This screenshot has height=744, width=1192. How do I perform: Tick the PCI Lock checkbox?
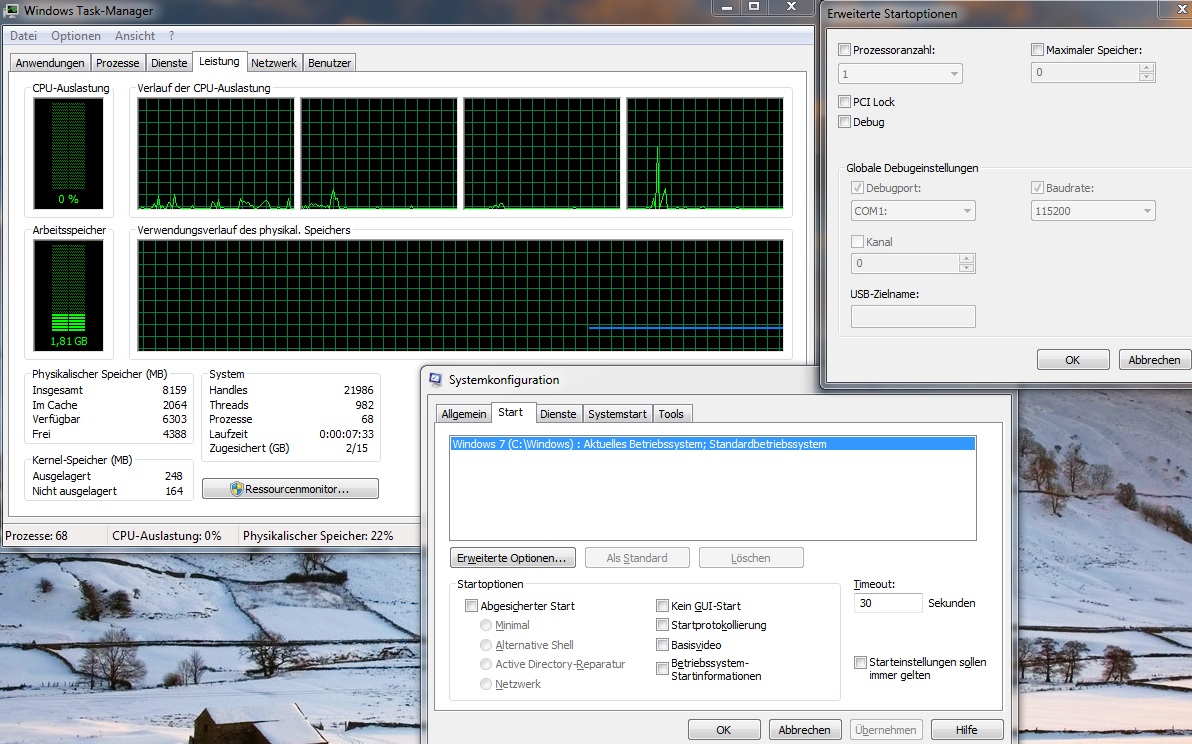[x=844, y=101]
